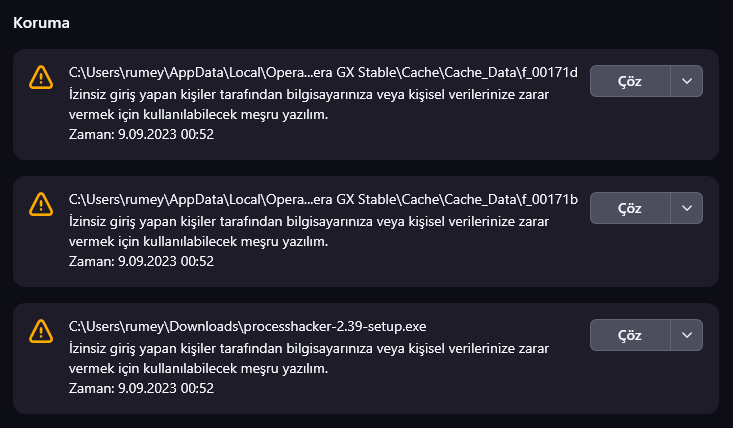The image size is (733, 428).
Task: Click Çöz for processhacker-2.39-setup.exe
Action: tap(630, 335)
